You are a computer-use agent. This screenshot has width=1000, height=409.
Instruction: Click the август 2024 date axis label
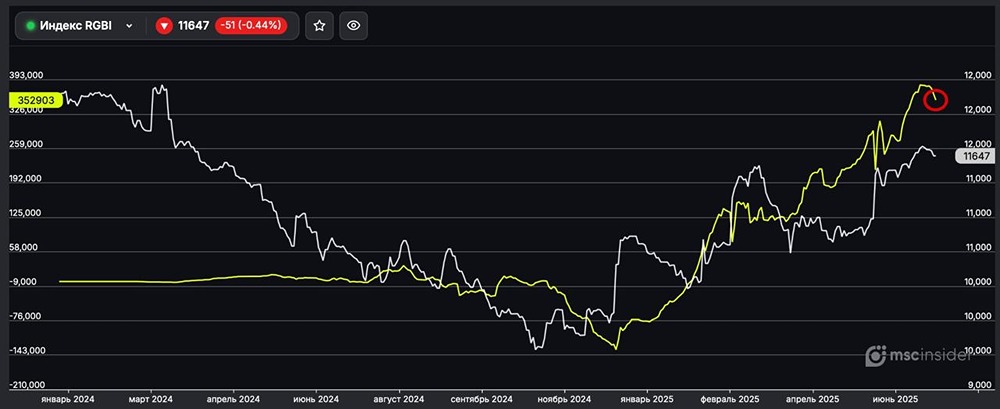(399, 397)
